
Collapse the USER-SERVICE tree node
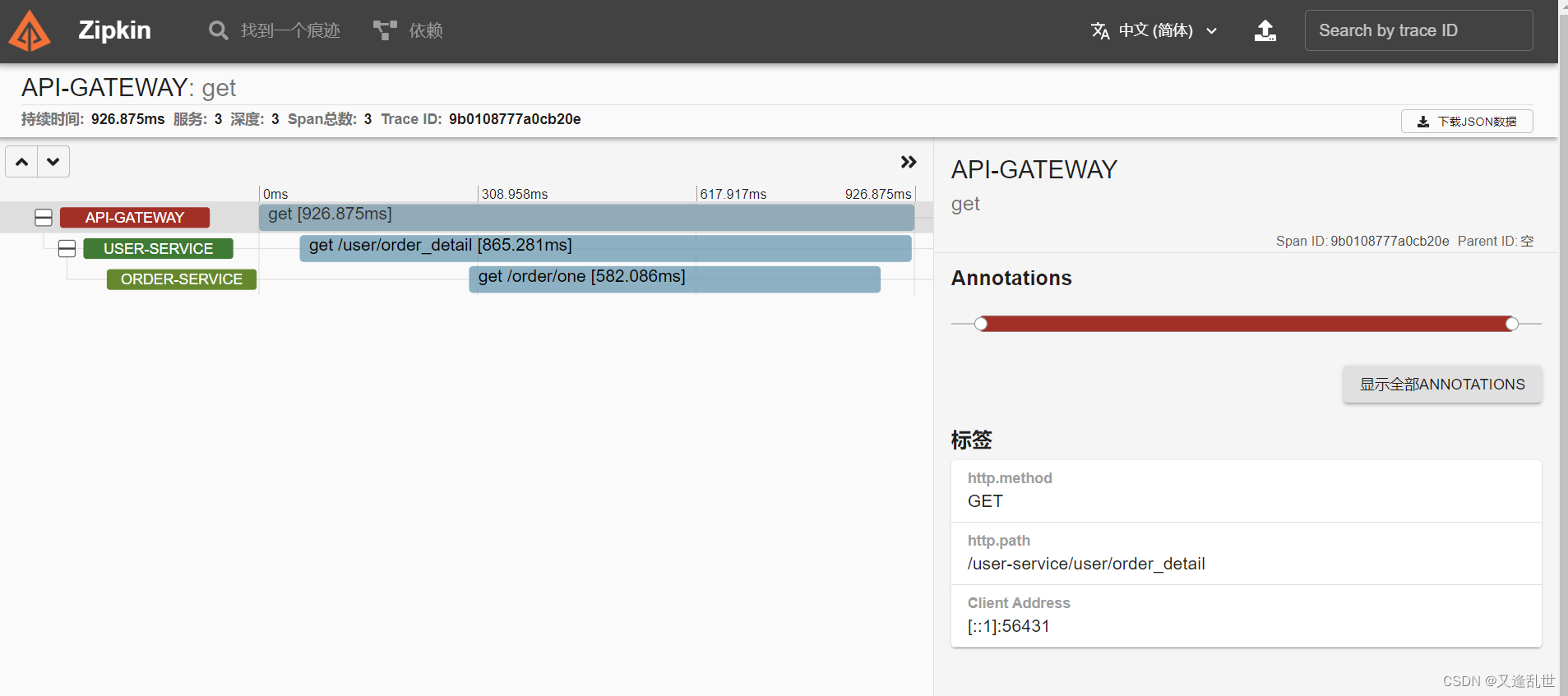coord(67,248)
